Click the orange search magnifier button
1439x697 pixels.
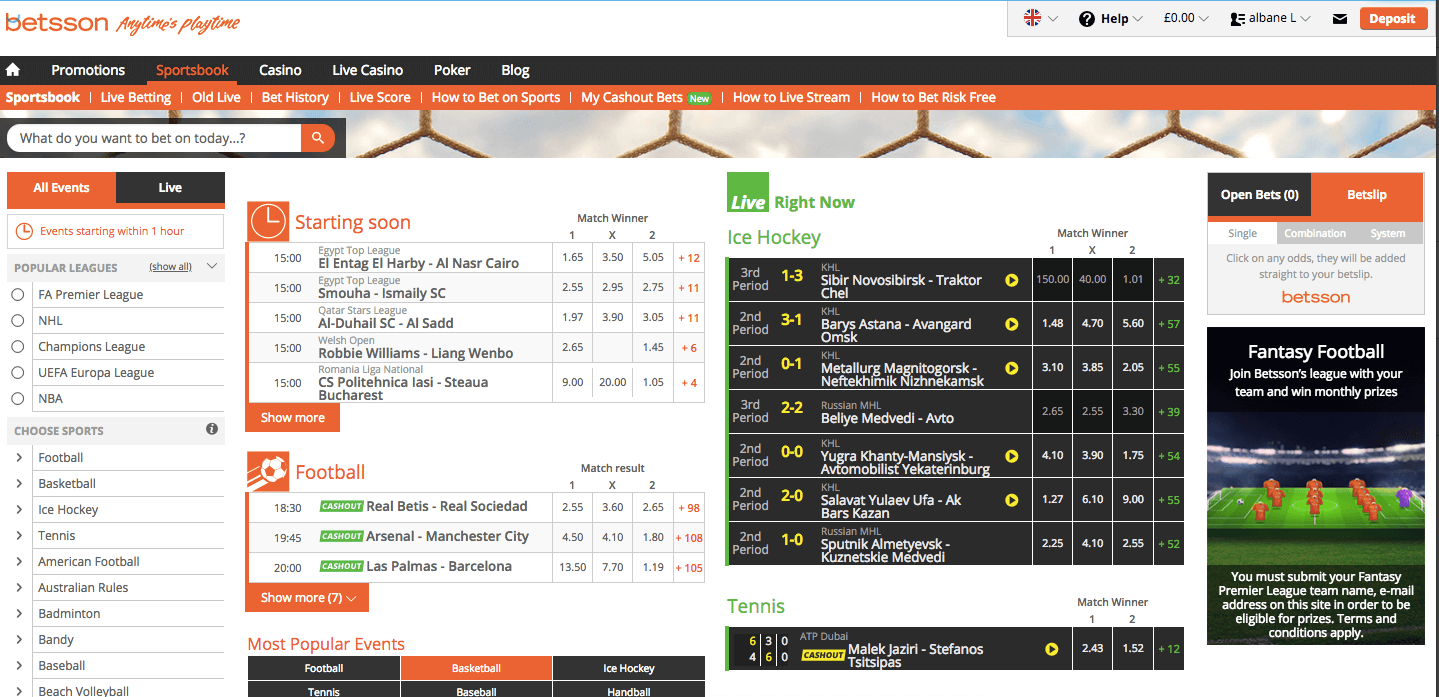tap(318, 138)
